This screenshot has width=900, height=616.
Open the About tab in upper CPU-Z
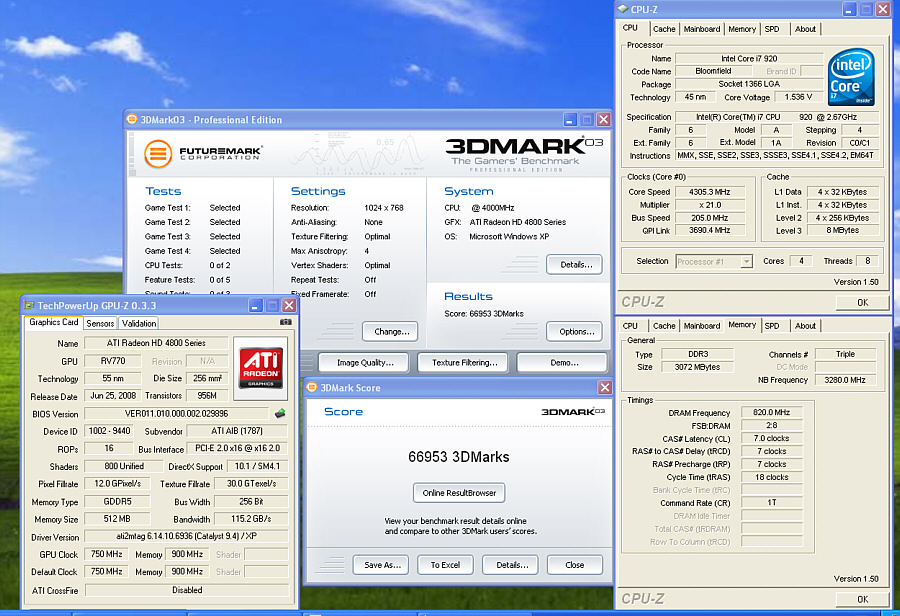pyautogui.click(x=805, y=29)
